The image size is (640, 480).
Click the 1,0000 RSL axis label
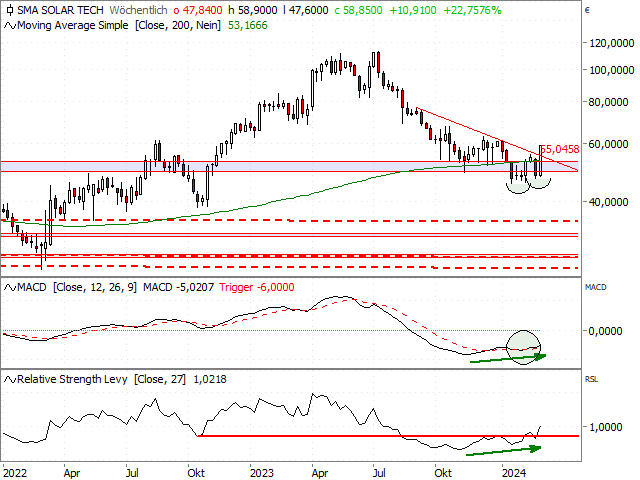point(605,427)
